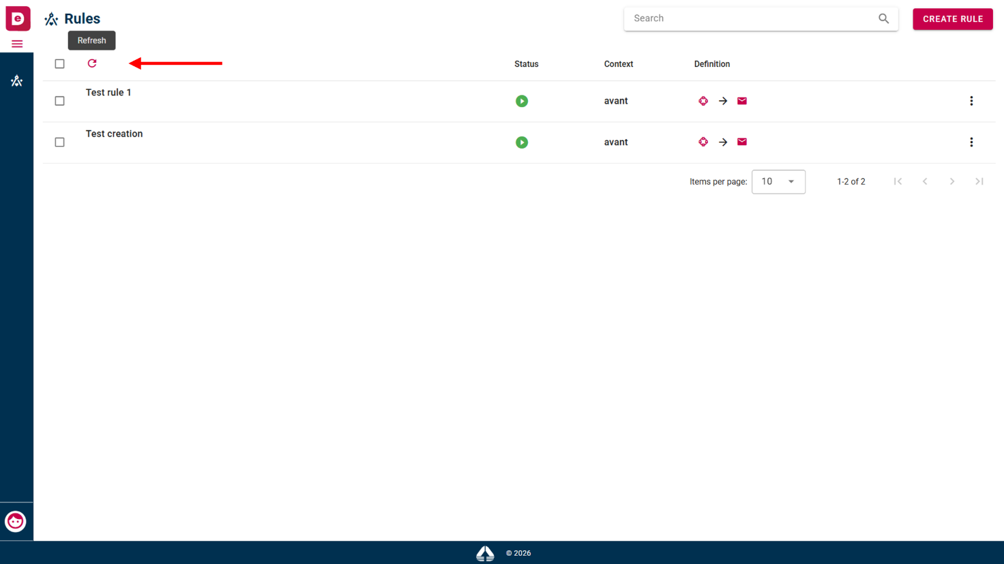This screenshot has width=1004, height=564.
Task: Click the arrow icon in Test creation definition
Action: 723,142
